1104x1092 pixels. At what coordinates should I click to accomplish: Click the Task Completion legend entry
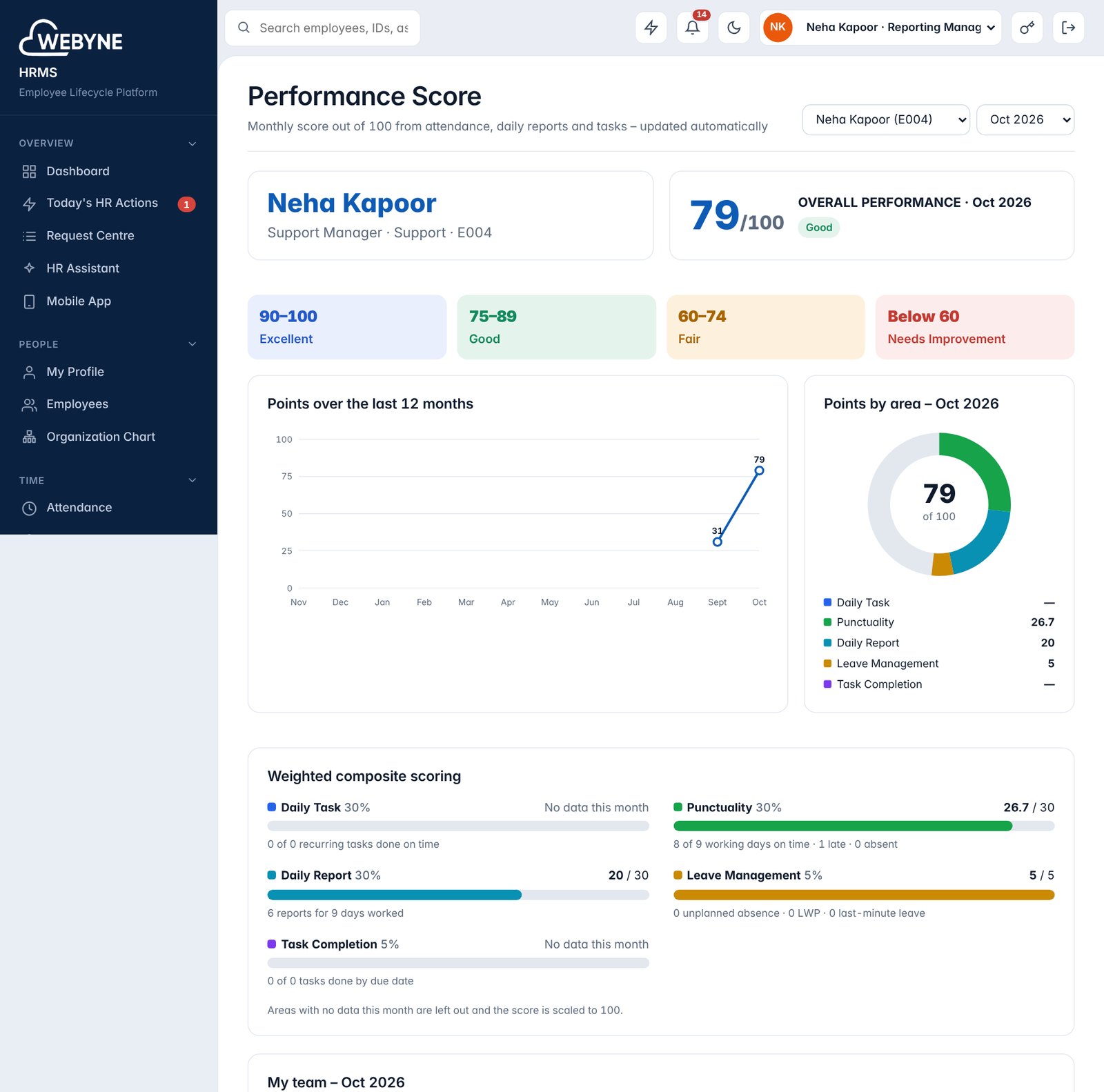(939, 684)
